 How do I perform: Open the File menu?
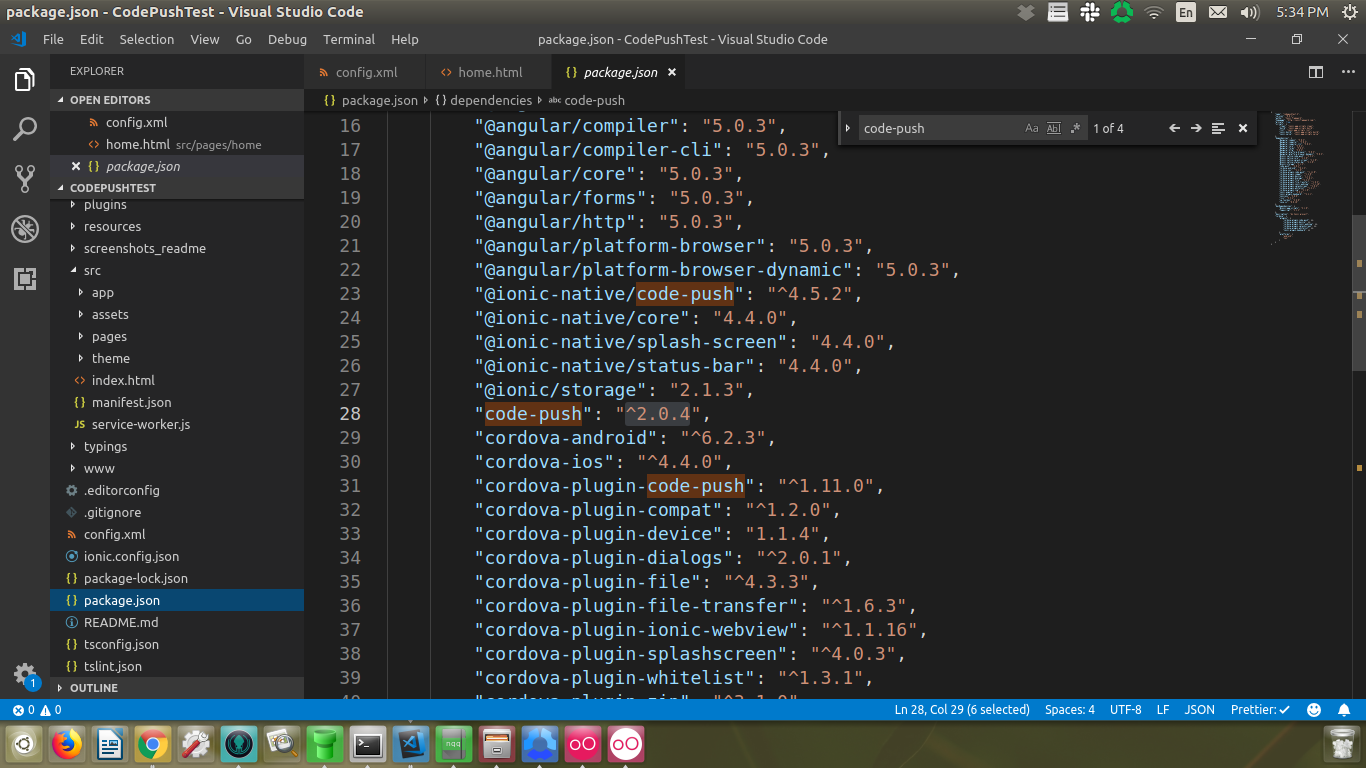pos(53,39)
